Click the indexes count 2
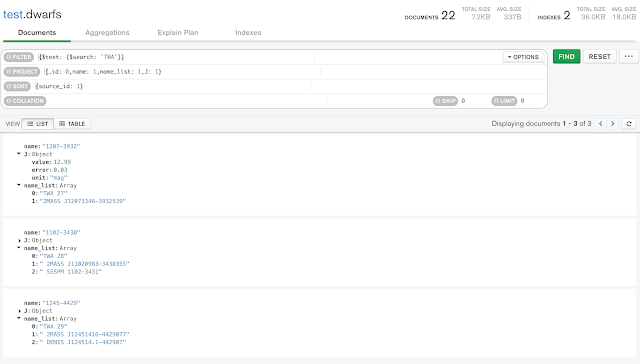This screenshot has height=364, width=640. (x=567, y=16)
